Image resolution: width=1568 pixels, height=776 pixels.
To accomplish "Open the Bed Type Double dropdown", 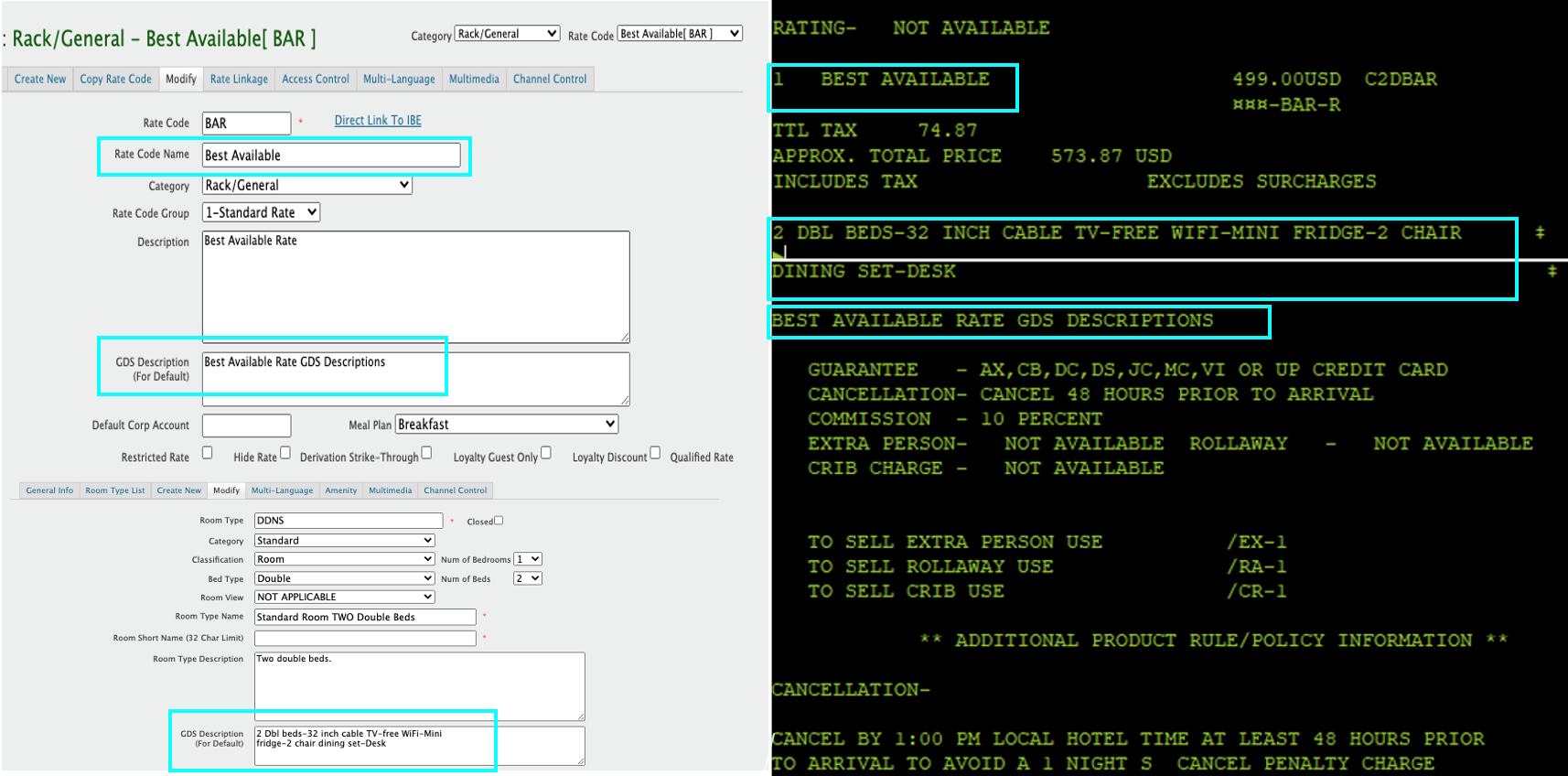I will [344, 578].
